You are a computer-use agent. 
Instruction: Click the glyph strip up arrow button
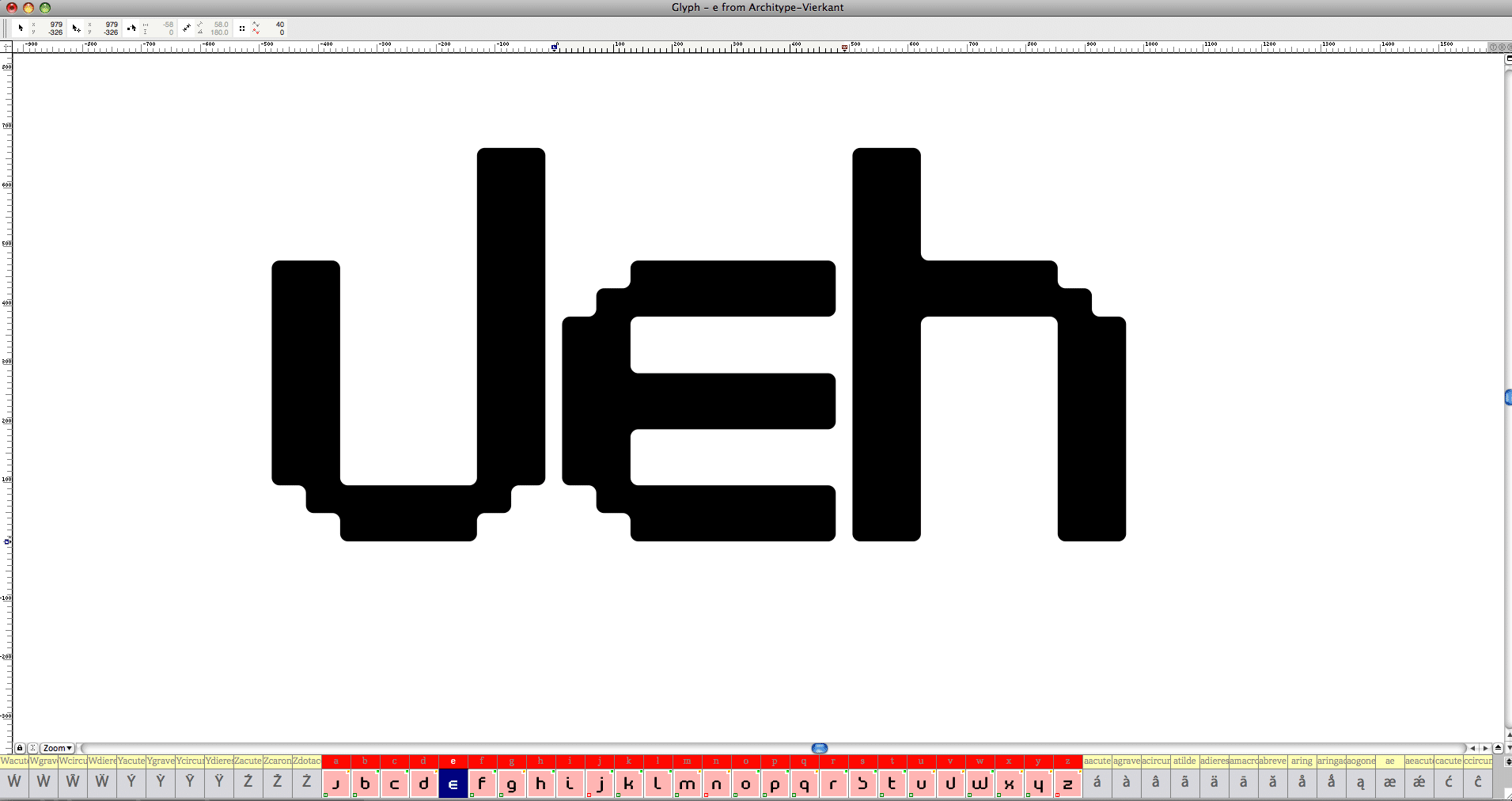click(x=1498, y=748)
